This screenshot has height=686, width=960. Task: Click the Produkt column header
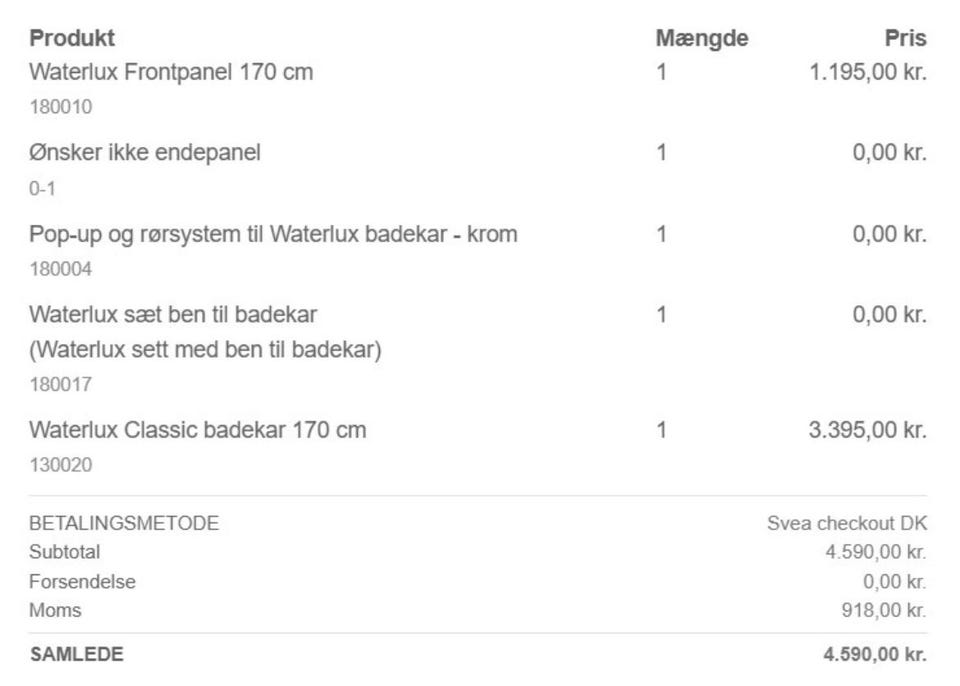click(x=72, y=38)
